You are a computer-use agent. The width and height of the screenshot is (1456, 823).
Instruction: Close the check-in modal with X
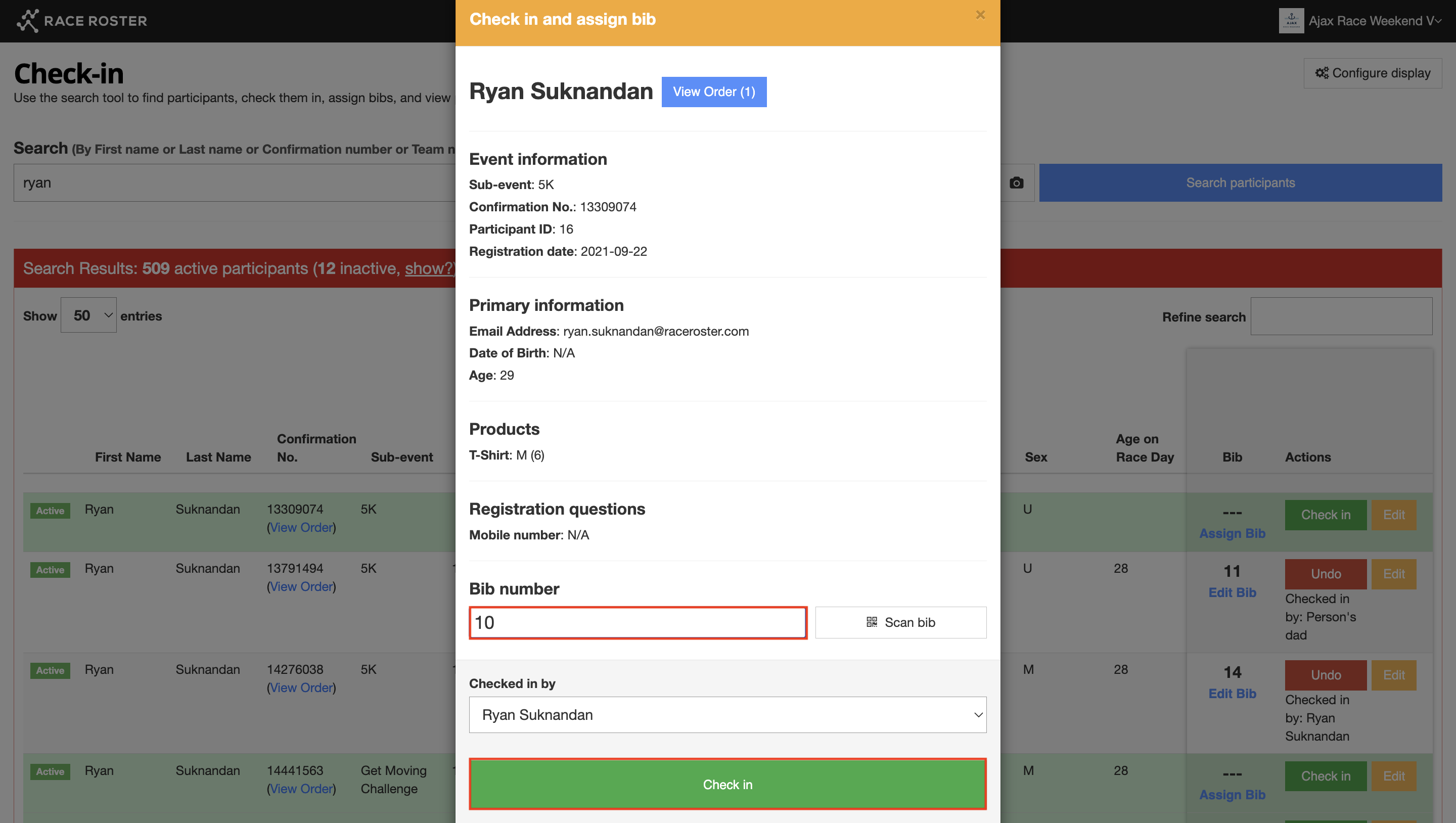tap(981, 15)
